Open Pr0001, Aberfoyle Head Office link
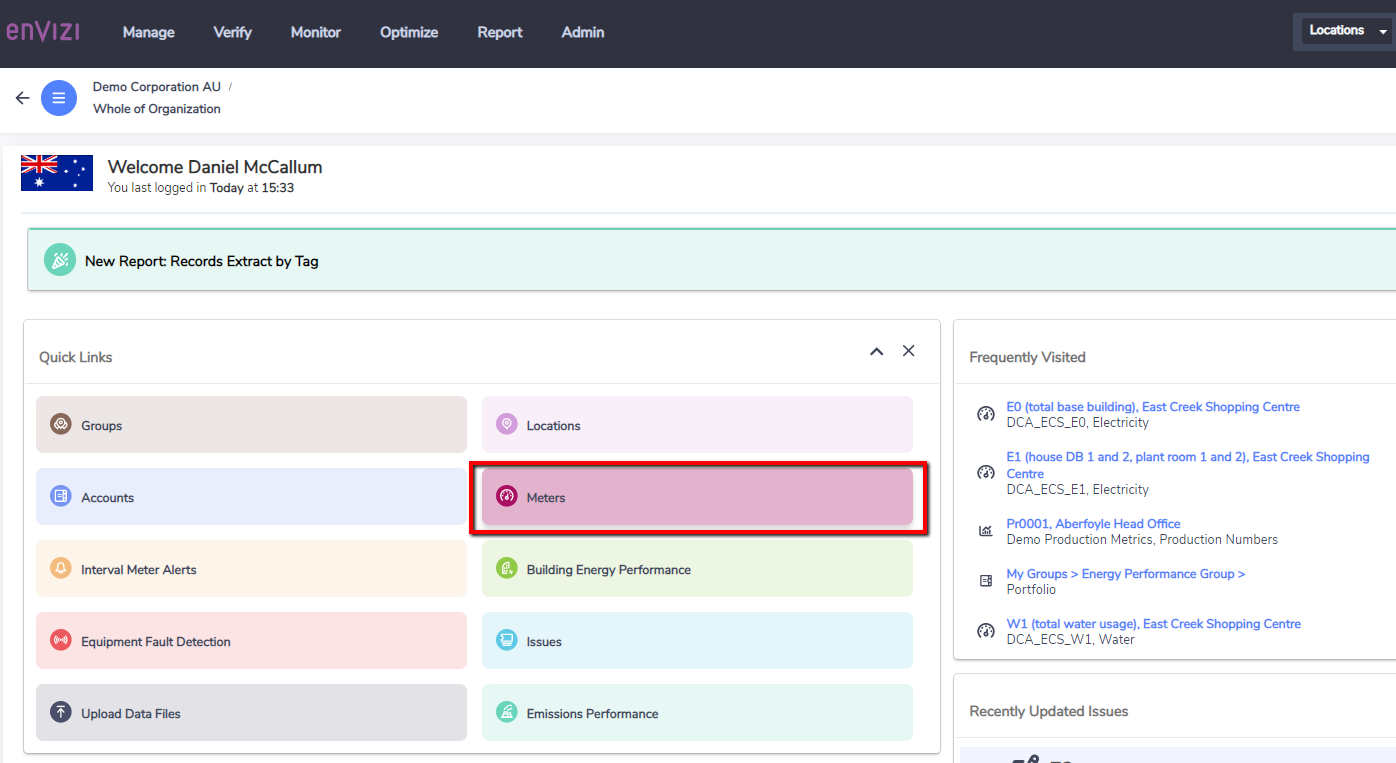This screenshot has height=763, width=1396. (x=1093, y=524)
